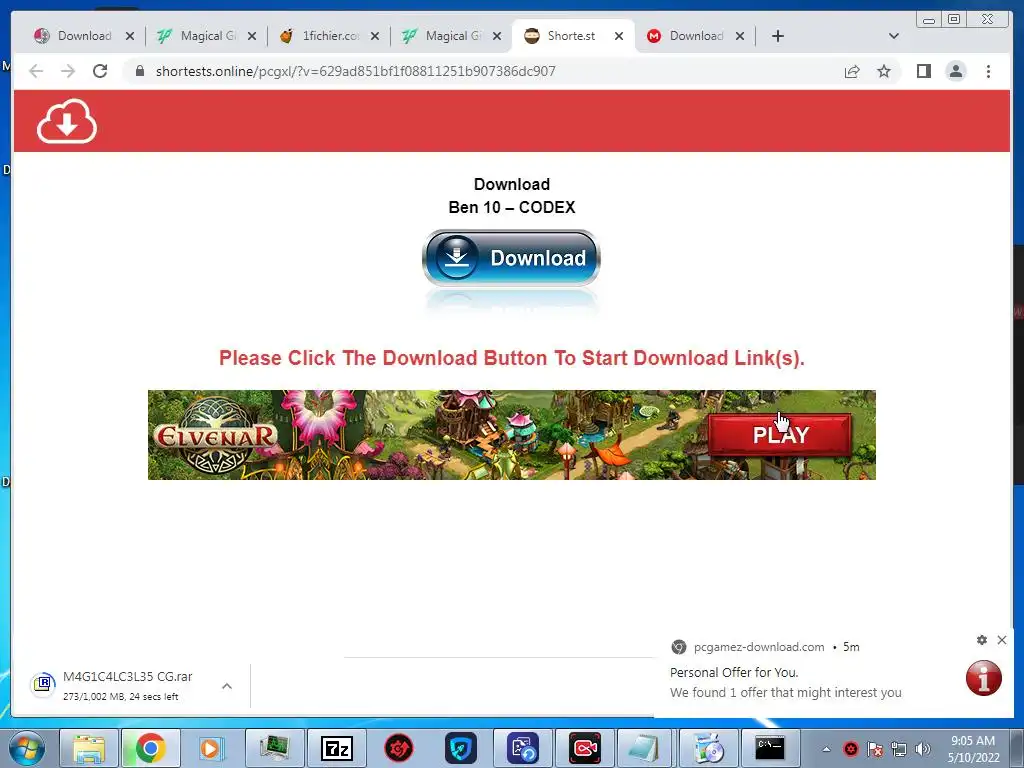
Task: Reload the current page
Action: coord(100,71)
